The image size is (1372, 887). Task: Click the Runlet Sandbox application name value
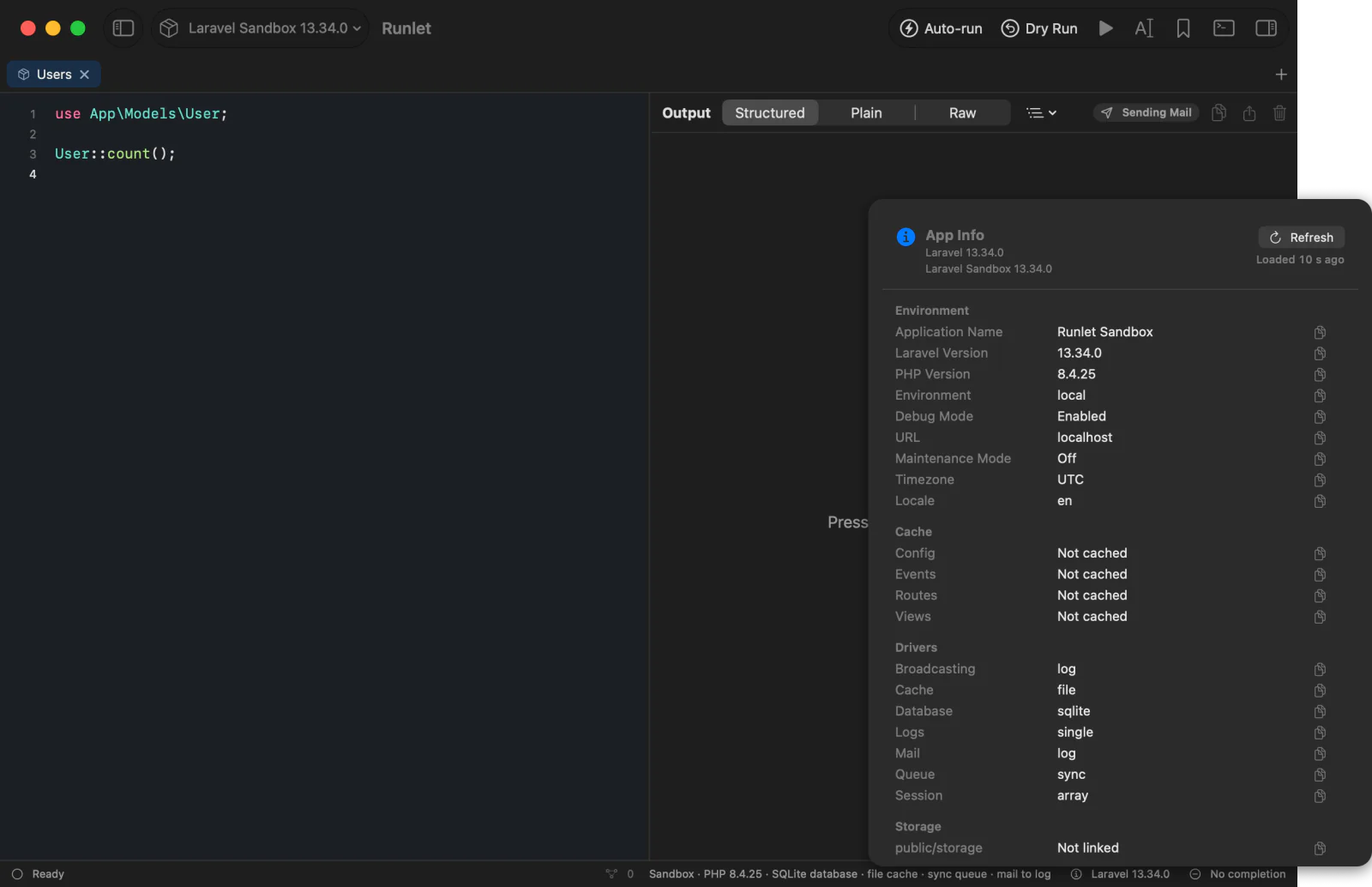(1104, 332)
